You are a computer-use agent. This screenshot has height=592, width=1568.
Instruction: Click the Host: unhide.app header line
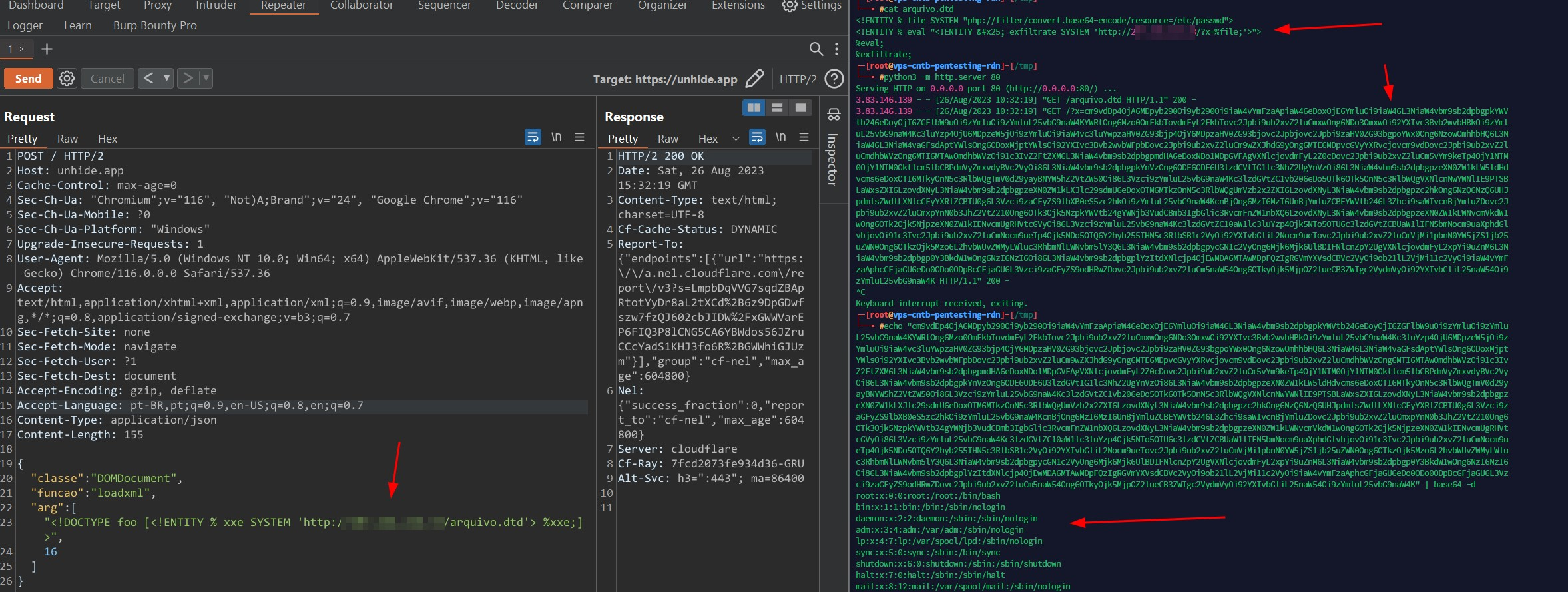tap(71, 171)
